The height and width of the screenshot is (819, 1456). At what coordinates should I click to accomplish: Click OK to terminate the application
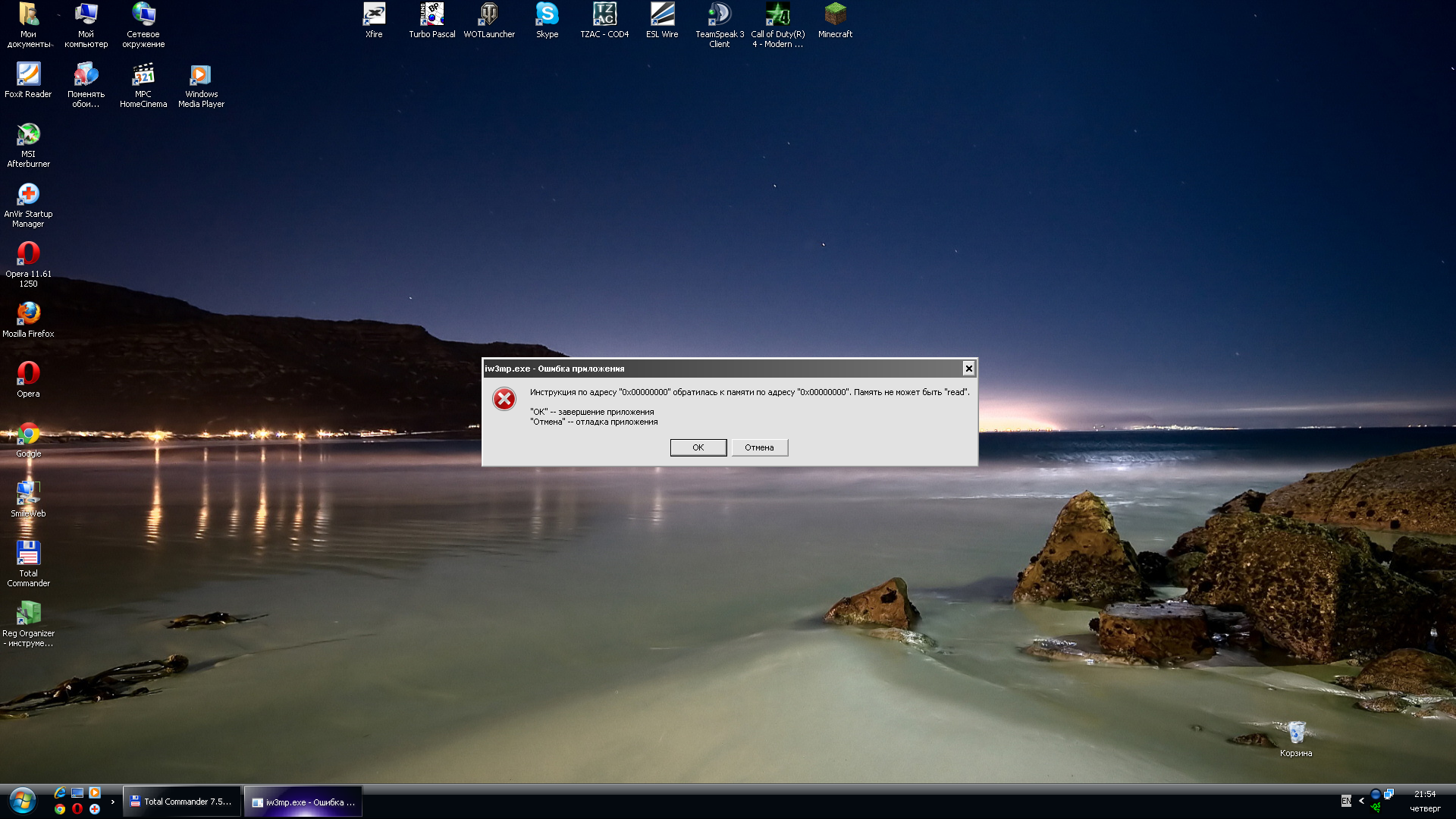[x=698, y=447]
